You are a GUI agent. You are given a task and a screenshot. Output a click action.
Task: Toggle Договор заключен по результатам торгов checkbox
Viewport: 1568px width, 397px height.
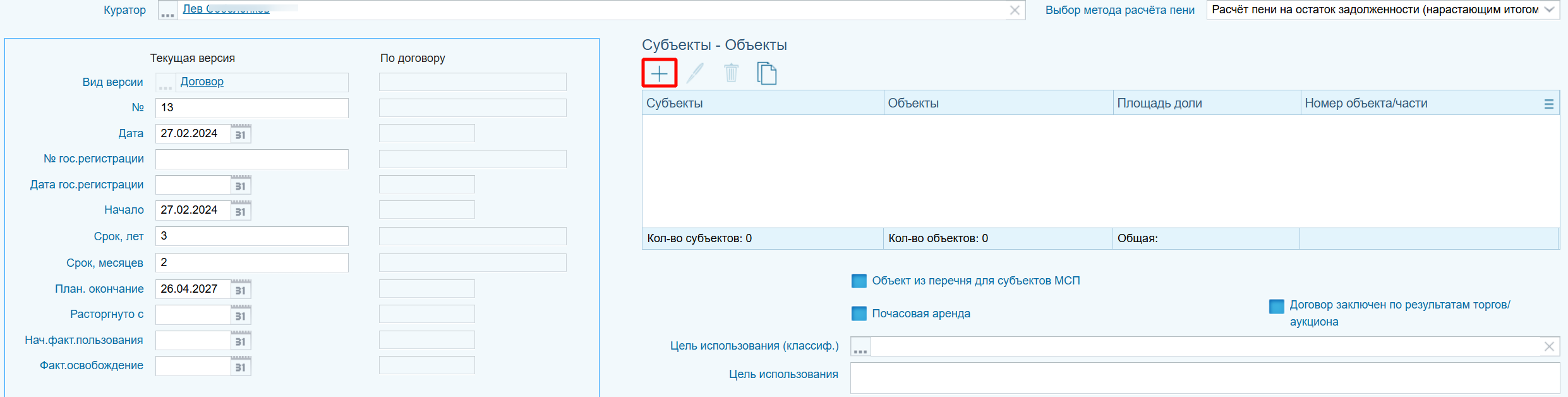pyautogui.click(x=1277, y=306)
